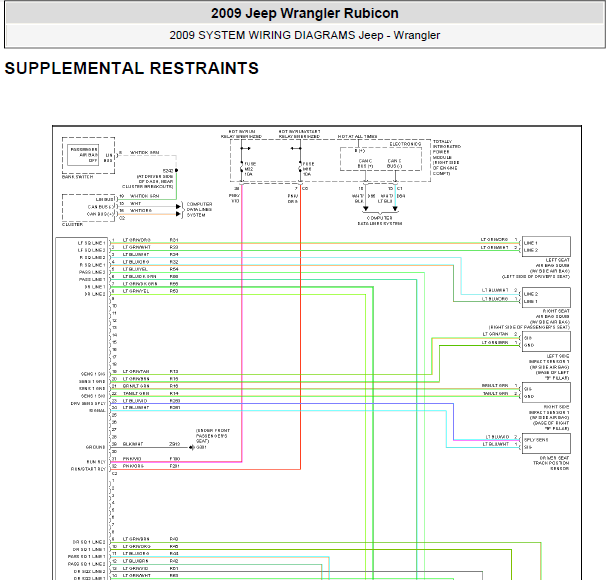
Task: Click the 'LT GRN/WHT' wire label at pin 2
Action: (x=136, y=247)
